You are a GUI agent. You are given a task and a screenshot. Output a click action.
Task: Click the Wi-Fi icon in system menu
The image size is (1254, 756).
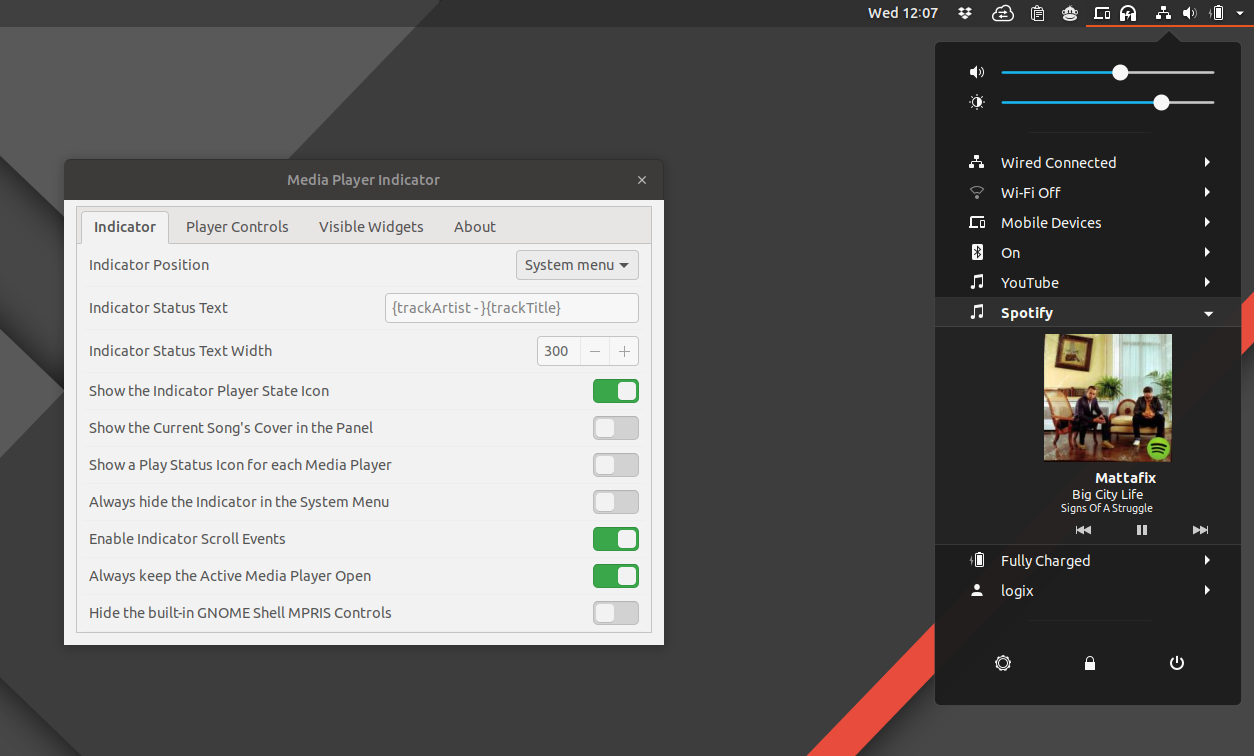coord(977,192)
